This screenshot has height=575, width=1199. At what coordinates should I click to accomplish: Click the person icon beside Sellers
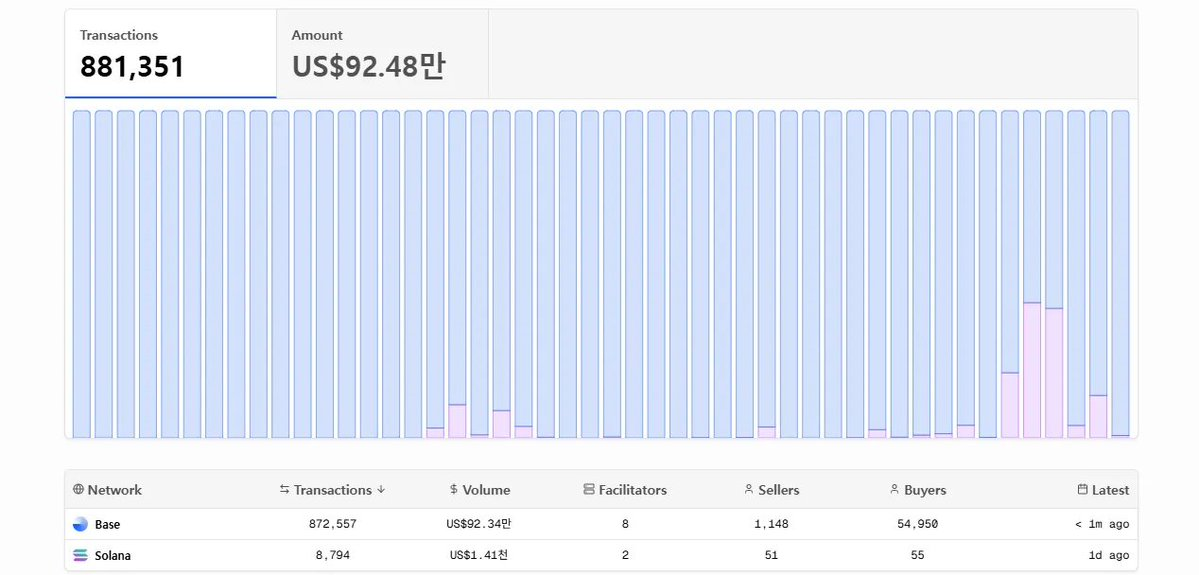coord(749,490)
